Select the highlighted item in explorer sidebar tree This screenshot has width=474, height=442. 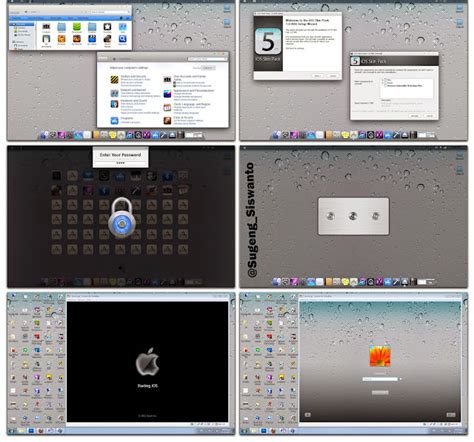click(x=22, y=24)
